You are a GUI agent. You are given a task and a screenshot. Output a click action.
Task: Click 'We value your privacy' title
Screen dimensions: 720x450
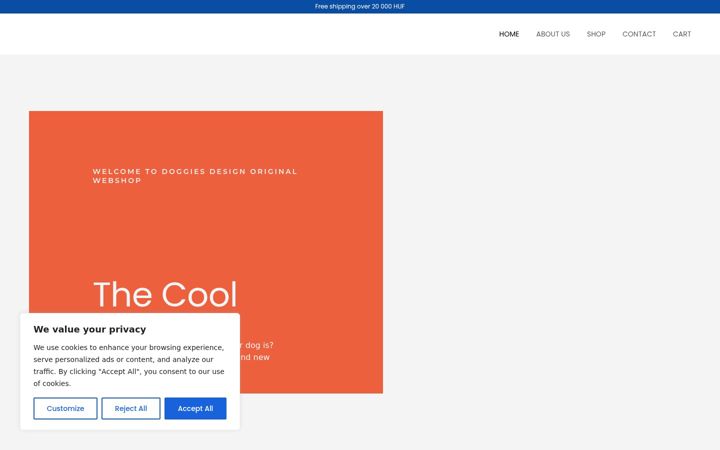[90, 329]
